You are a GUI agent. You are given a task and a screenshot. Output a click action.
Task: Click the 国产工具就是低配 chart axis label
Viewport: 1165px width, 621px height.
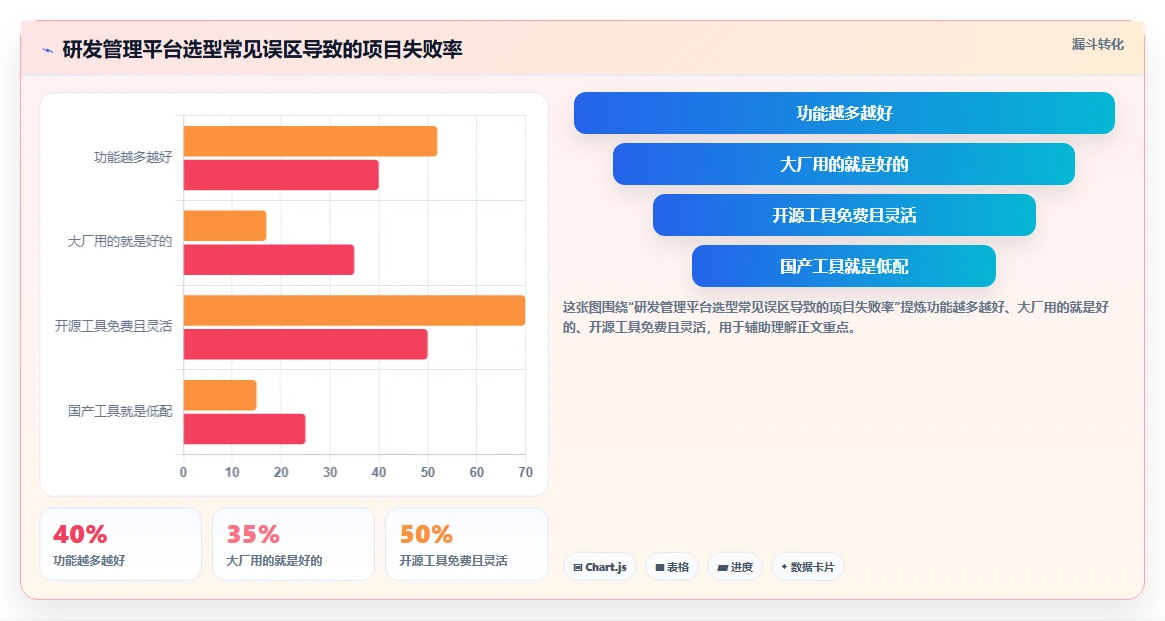coord(120,411)
